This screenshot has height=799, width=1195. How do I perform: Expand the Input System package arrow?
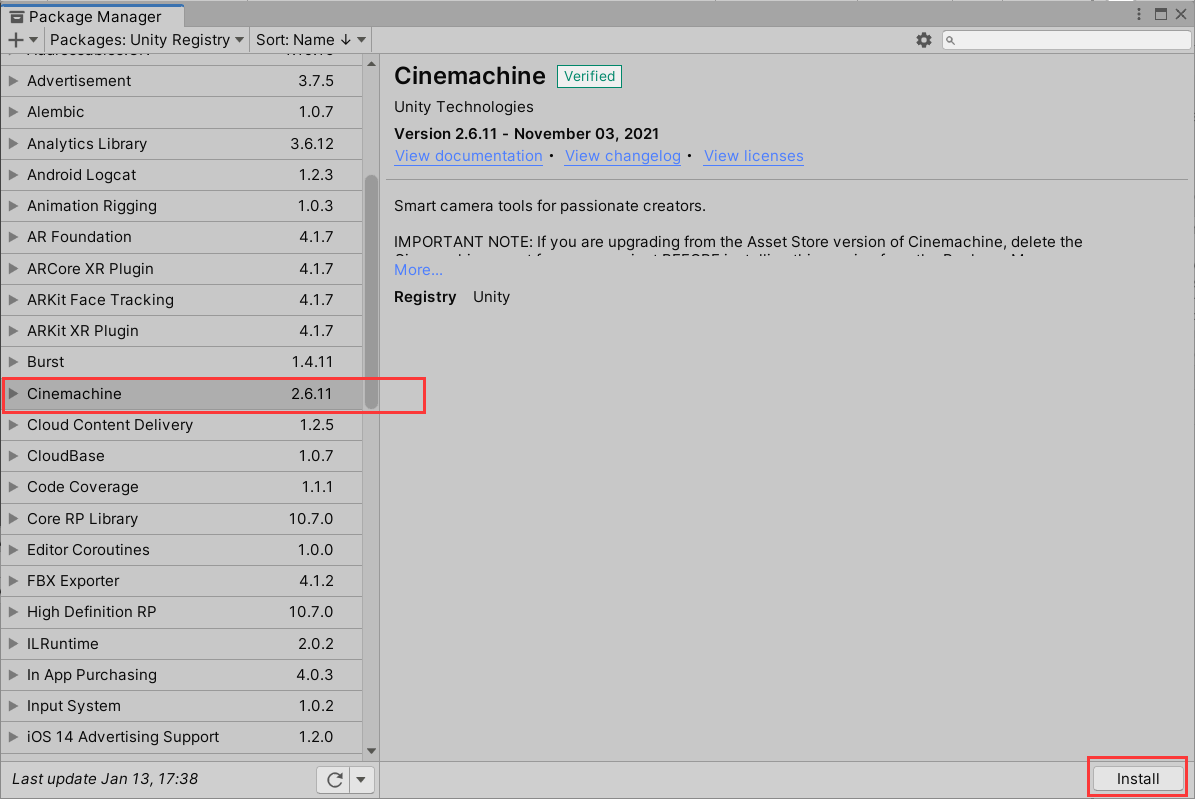(x=13, y=706)
